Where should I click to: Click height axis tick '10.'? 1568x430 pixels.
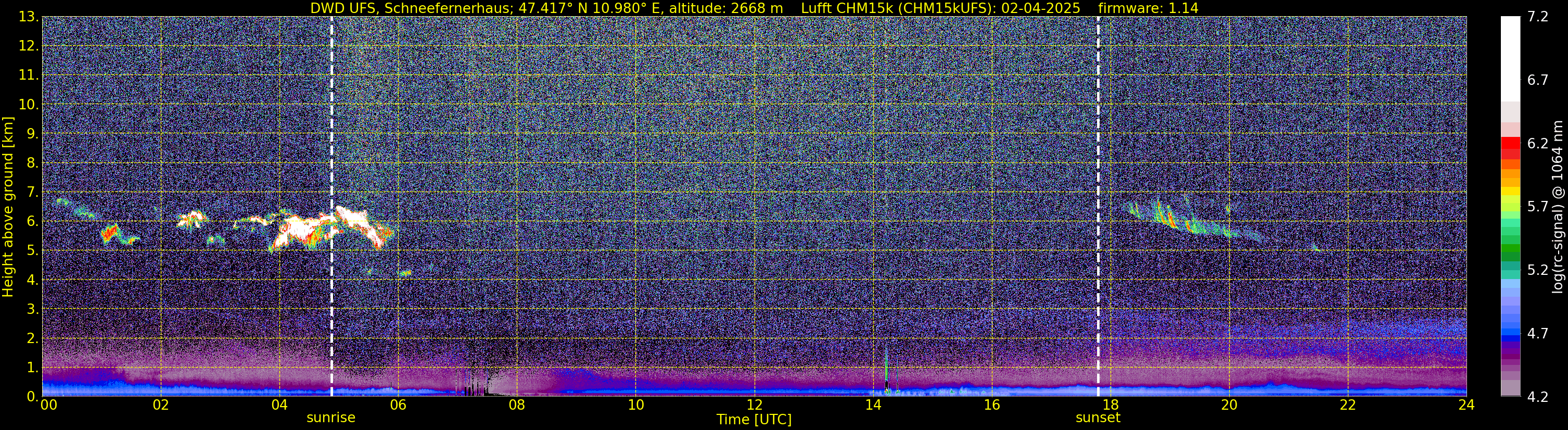coord(29,105)
